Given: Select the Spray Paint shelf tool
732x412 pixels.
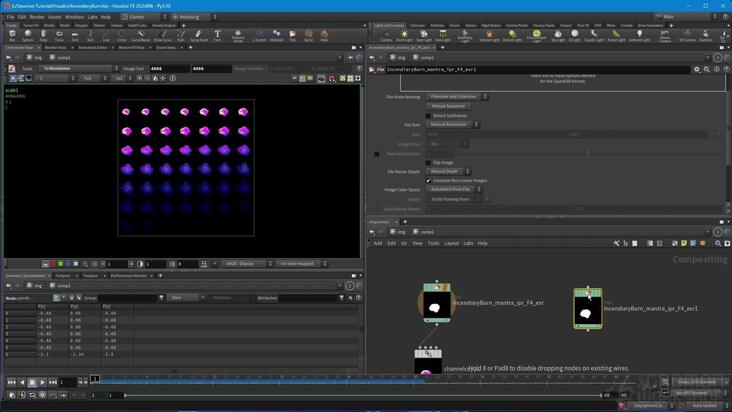Looking at the screenshot, I should tap(199, 35).
